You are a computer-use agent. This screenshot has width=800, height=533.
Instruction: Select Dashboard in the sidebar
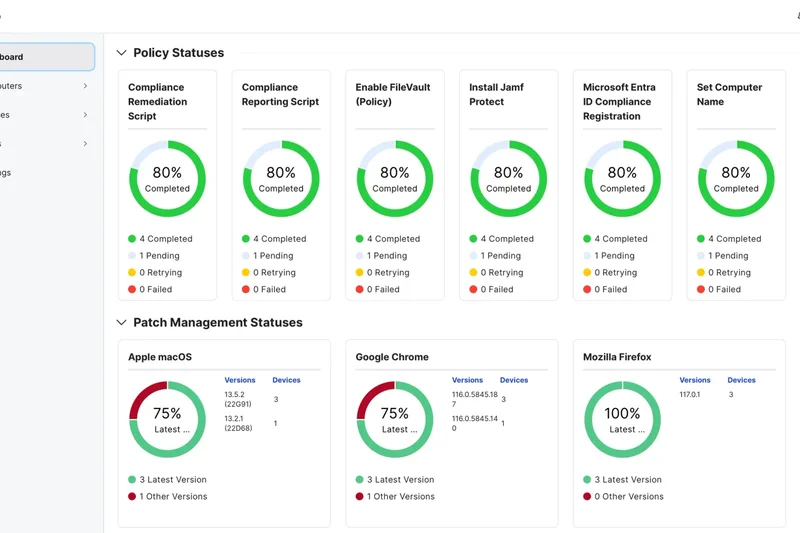(x=40, y=57)
